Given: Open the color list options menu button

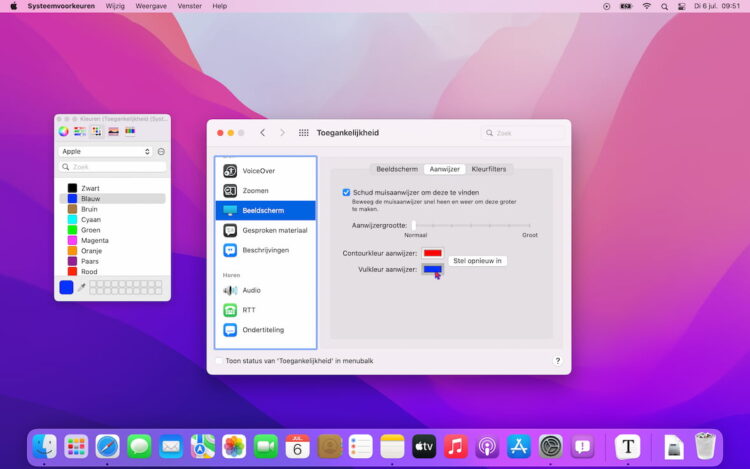Looking at the screenshot, I should (x=161, y=152).
